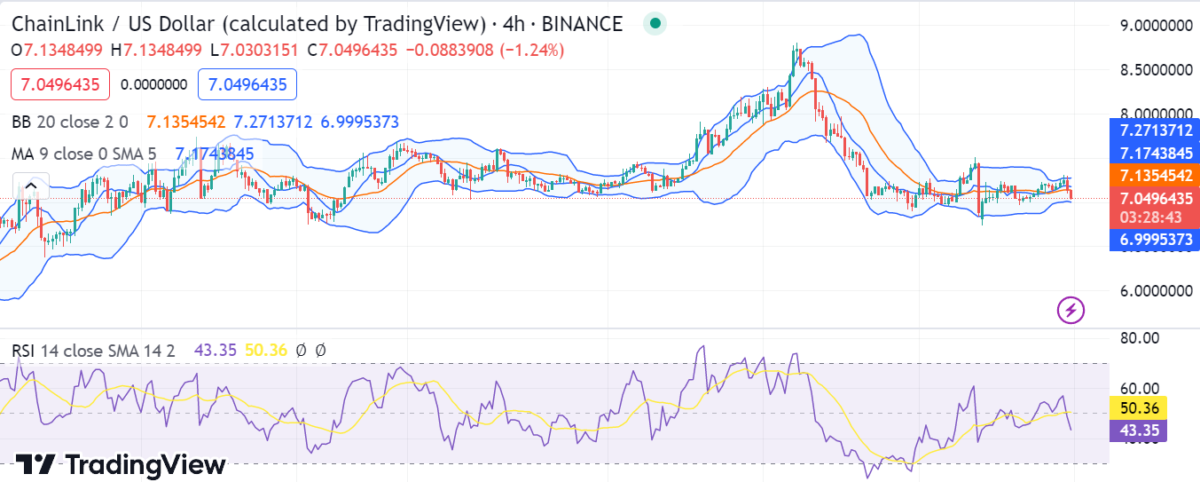1200x482 pixels.
Task: Click the blue 7.2713712 upper band label
Action: [x=1155, y=131]
